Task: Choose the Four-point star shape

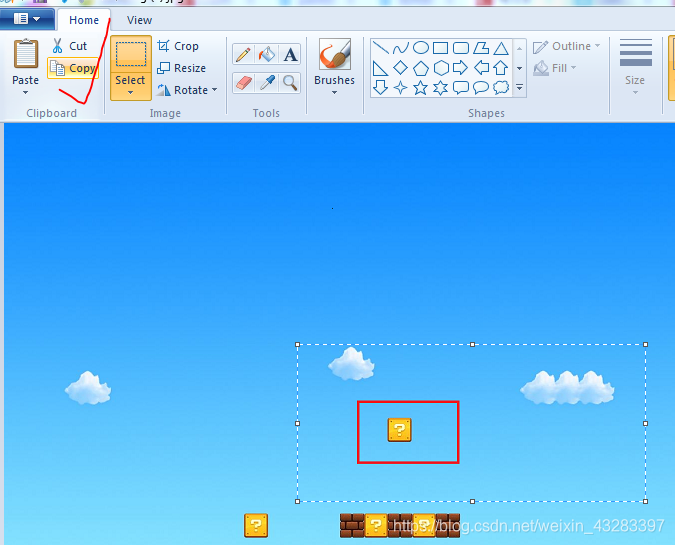Action: [401, 87]
